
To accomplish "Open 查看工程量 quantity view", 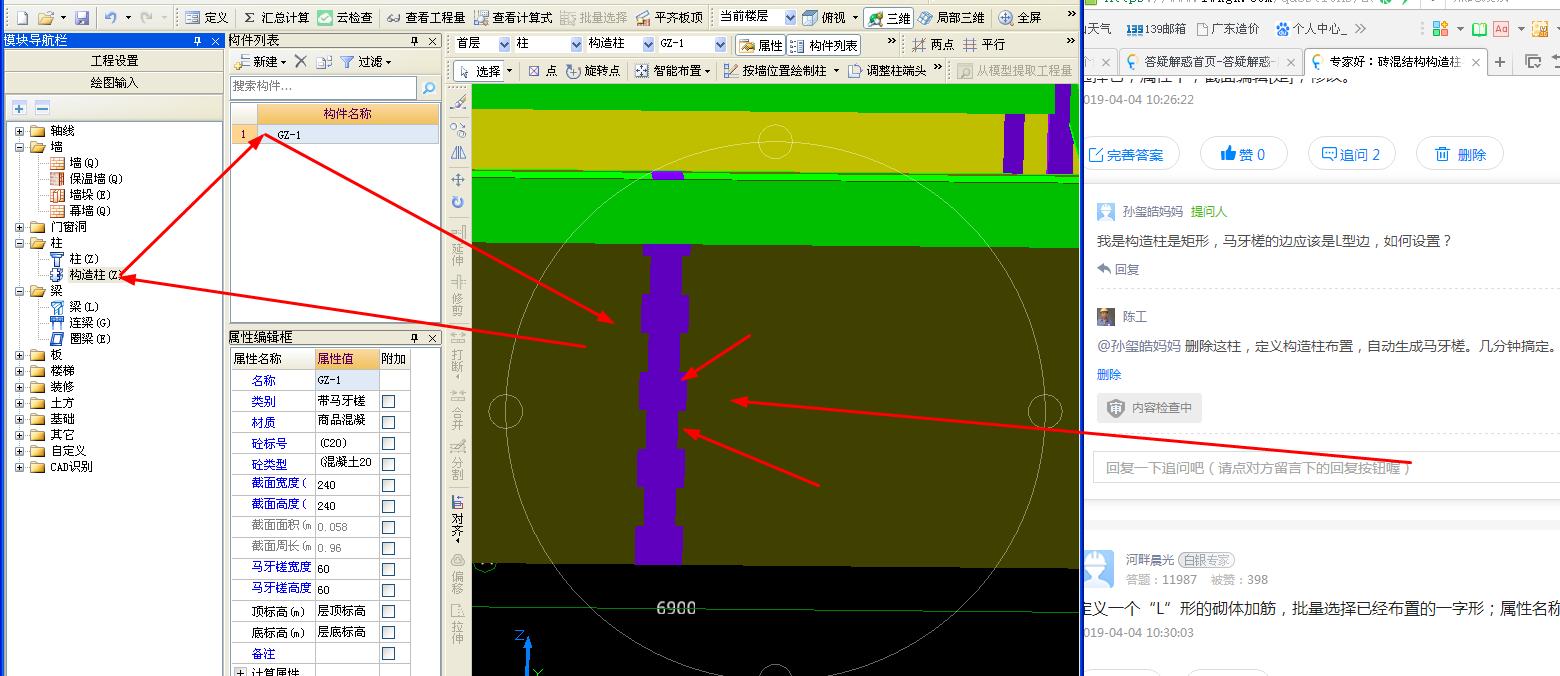I will tap(426, 17).
